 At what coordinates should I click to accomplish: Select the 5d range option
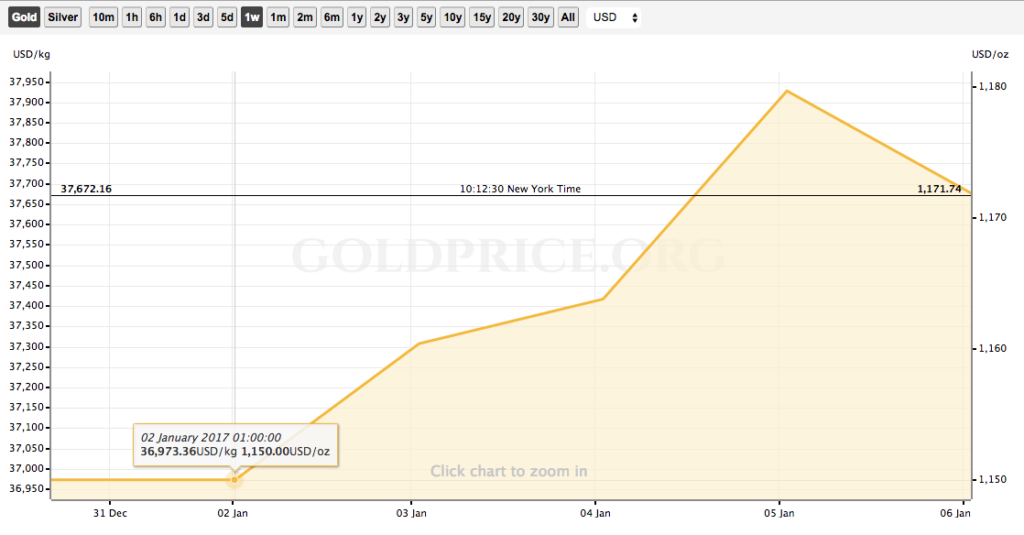227,17
